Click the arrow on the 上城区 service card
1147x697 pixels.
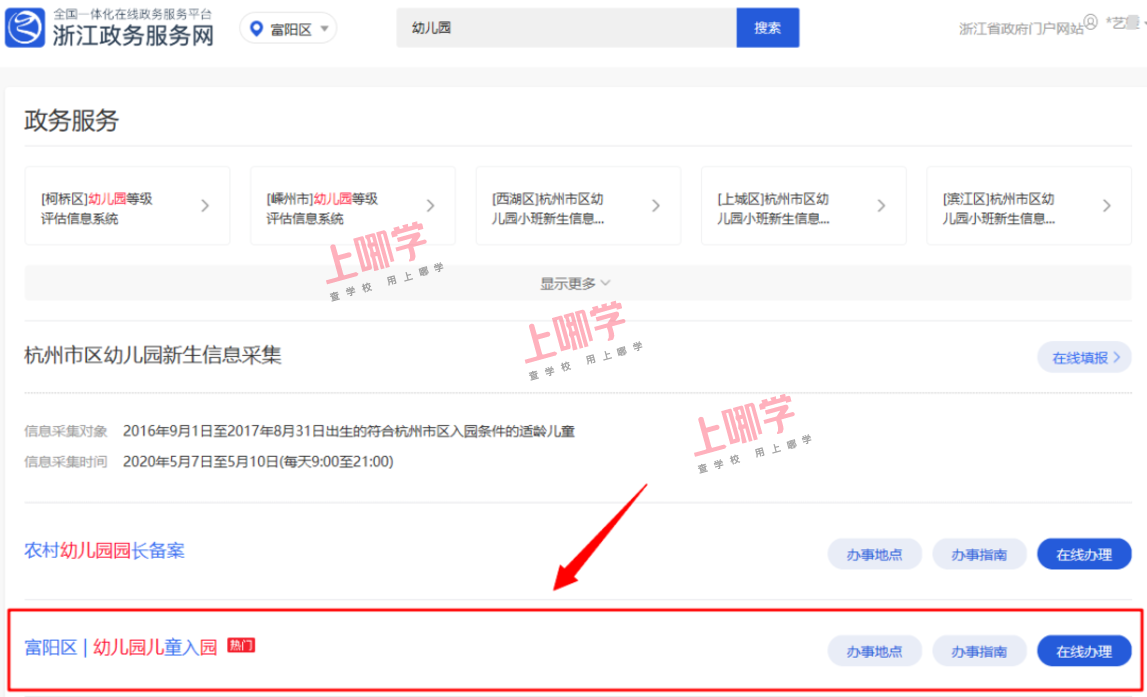click(x=881, y=206)
